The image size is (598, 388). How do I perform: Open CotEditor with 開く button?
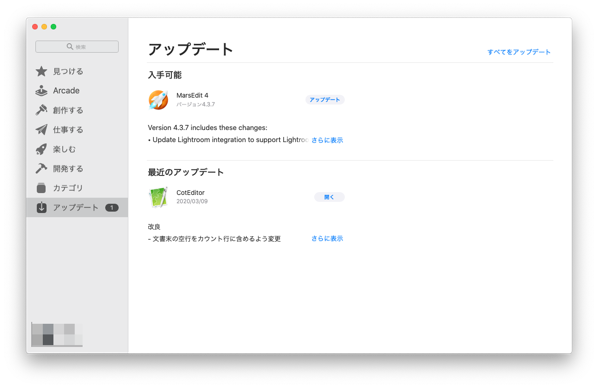click(x=329, y=197)
